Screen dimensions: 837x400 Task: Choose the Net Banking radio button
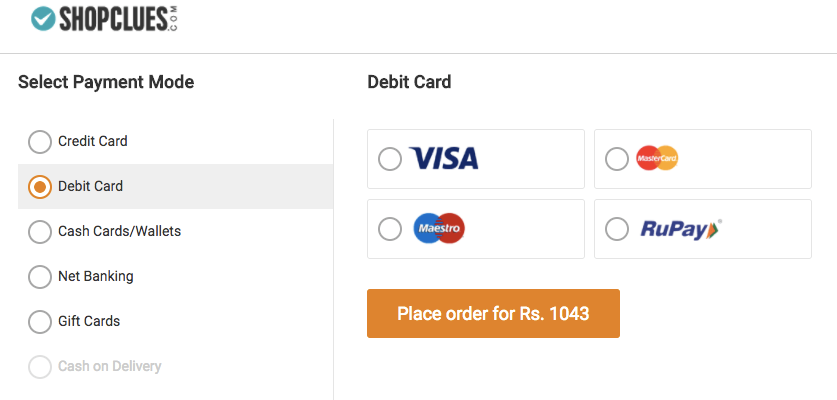[40, 277]
